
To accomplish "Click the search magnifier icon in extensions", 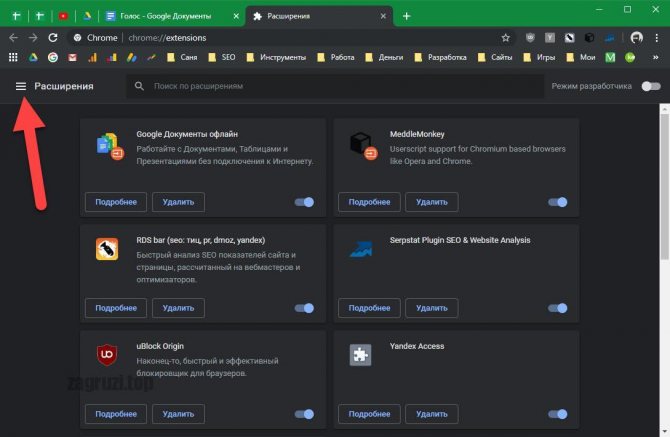I will point(139,86).
